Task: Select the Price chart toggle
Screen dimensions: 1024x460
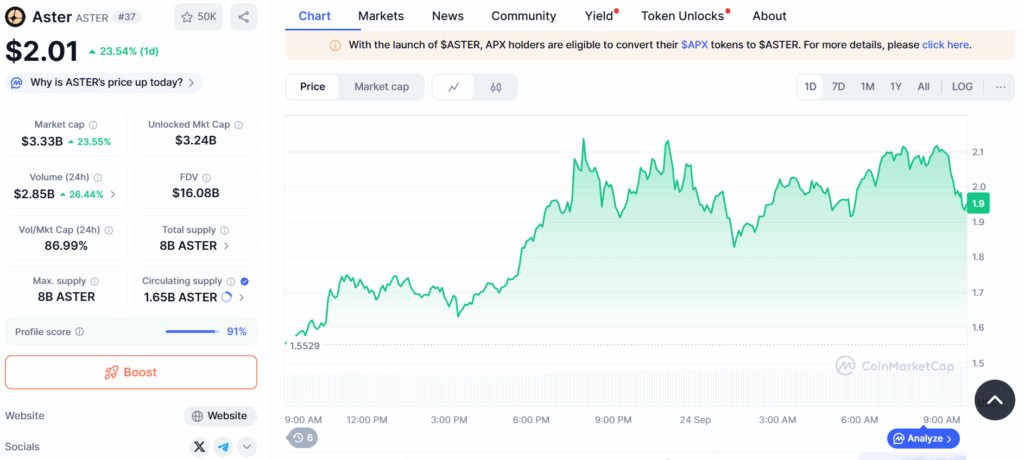Action: click(312, 87)
